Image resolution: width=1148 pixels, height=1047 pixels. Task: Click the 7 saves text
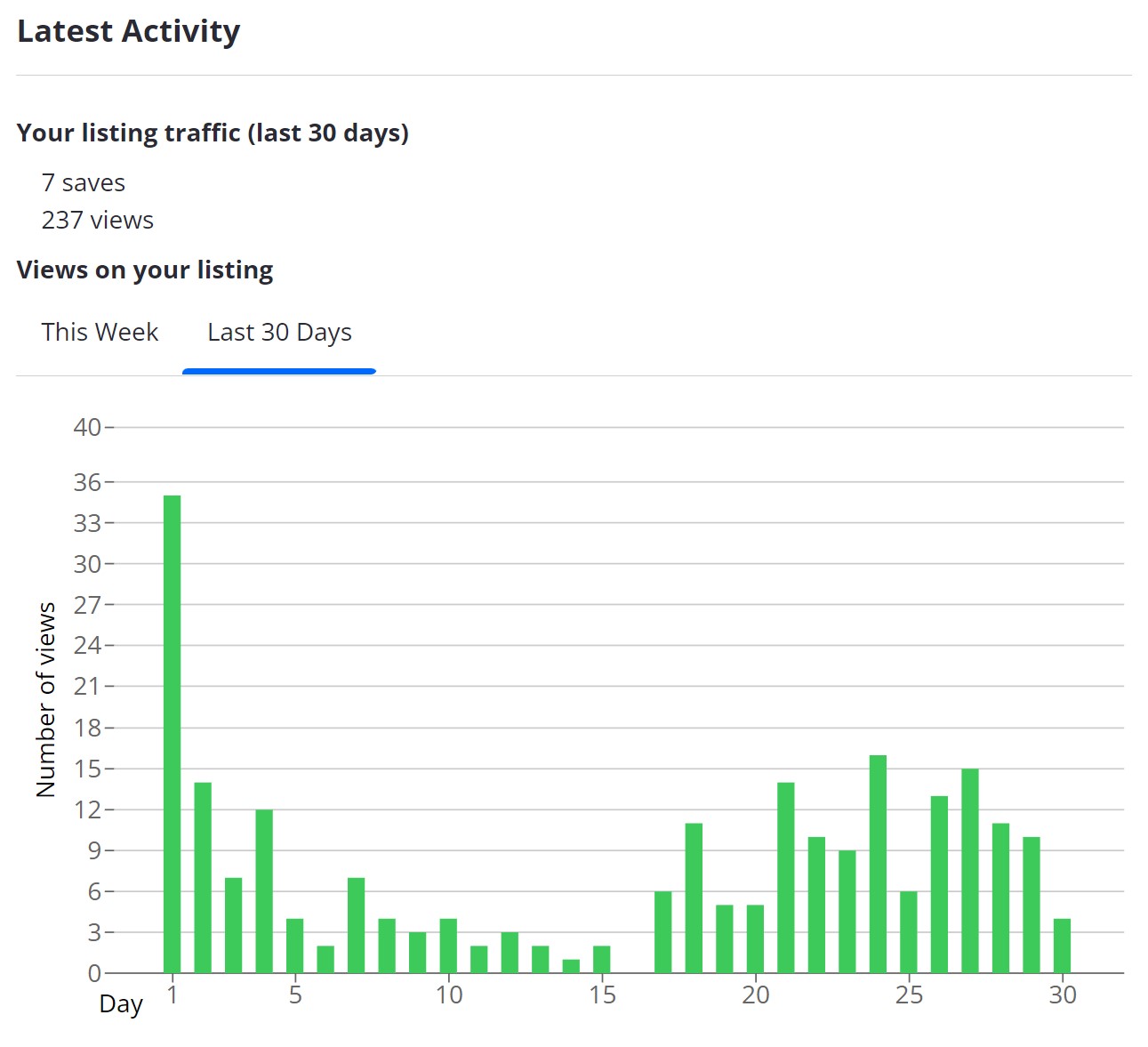click(x=84, y=182)
